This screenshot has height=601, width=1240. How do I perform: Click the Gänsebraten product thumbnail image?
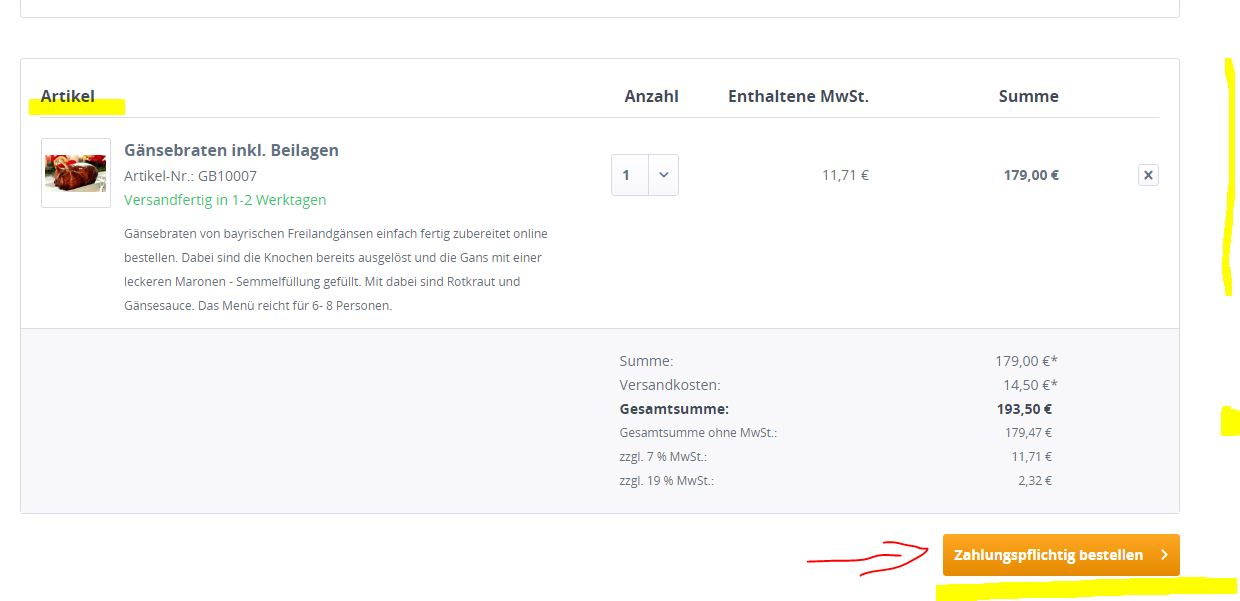pos(76,173)
